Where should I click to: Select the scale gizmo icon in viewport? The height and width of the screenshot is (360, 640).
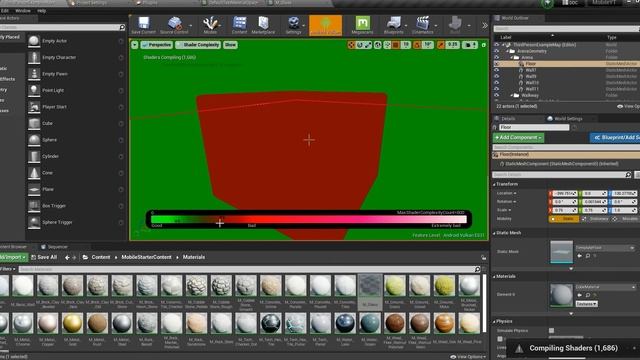tap(368, 45)
